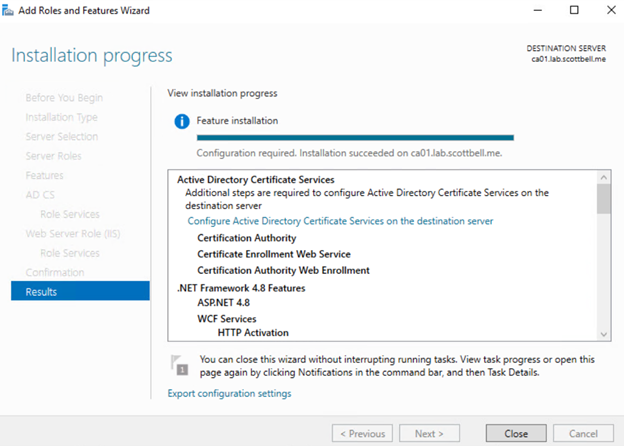Screen dimensions: 624x446
Task: Select Before You Begin step
Action: tap(64, 98)
